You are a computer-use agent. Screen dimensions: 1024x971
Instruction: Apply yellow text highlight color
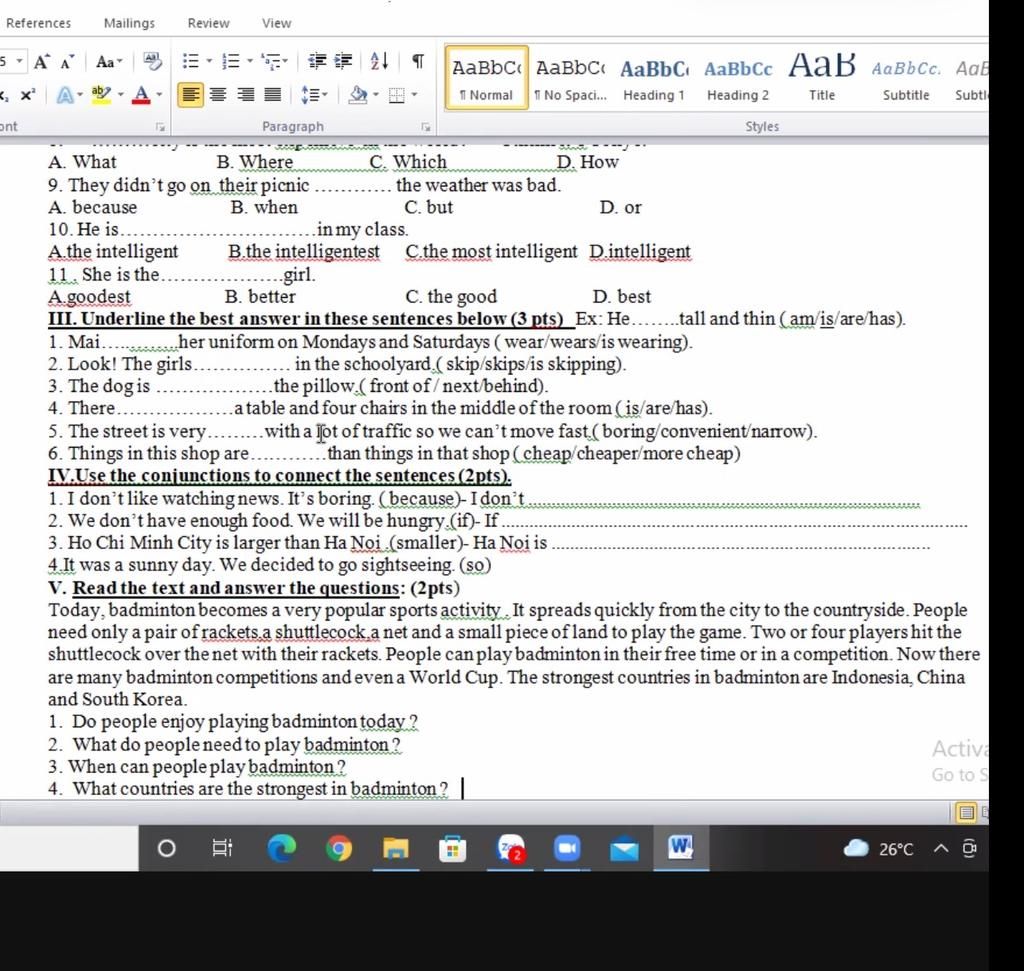[x=101, y=95]
